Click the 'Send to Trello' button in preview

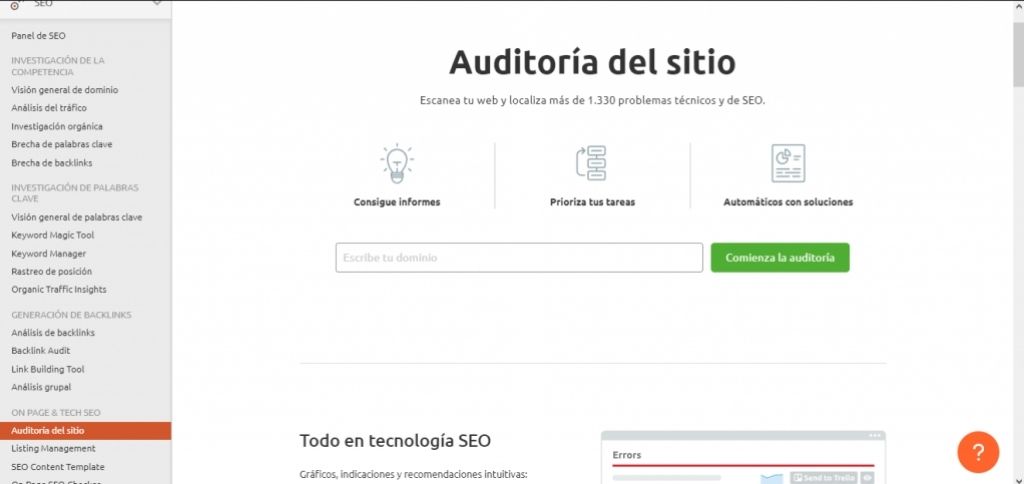click(x=824, y=478)
